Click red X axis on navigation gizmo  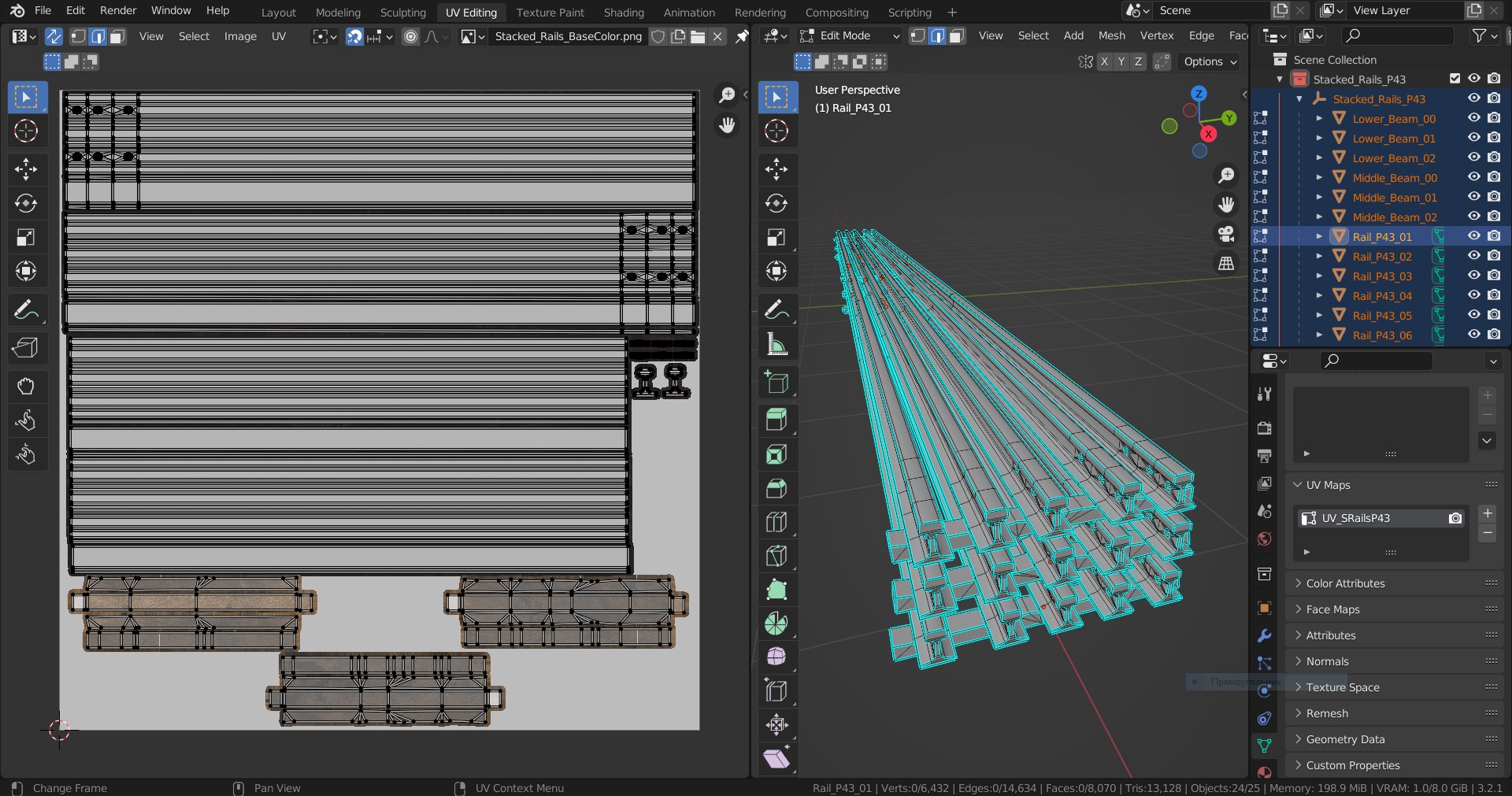(x=1208, y=134)
